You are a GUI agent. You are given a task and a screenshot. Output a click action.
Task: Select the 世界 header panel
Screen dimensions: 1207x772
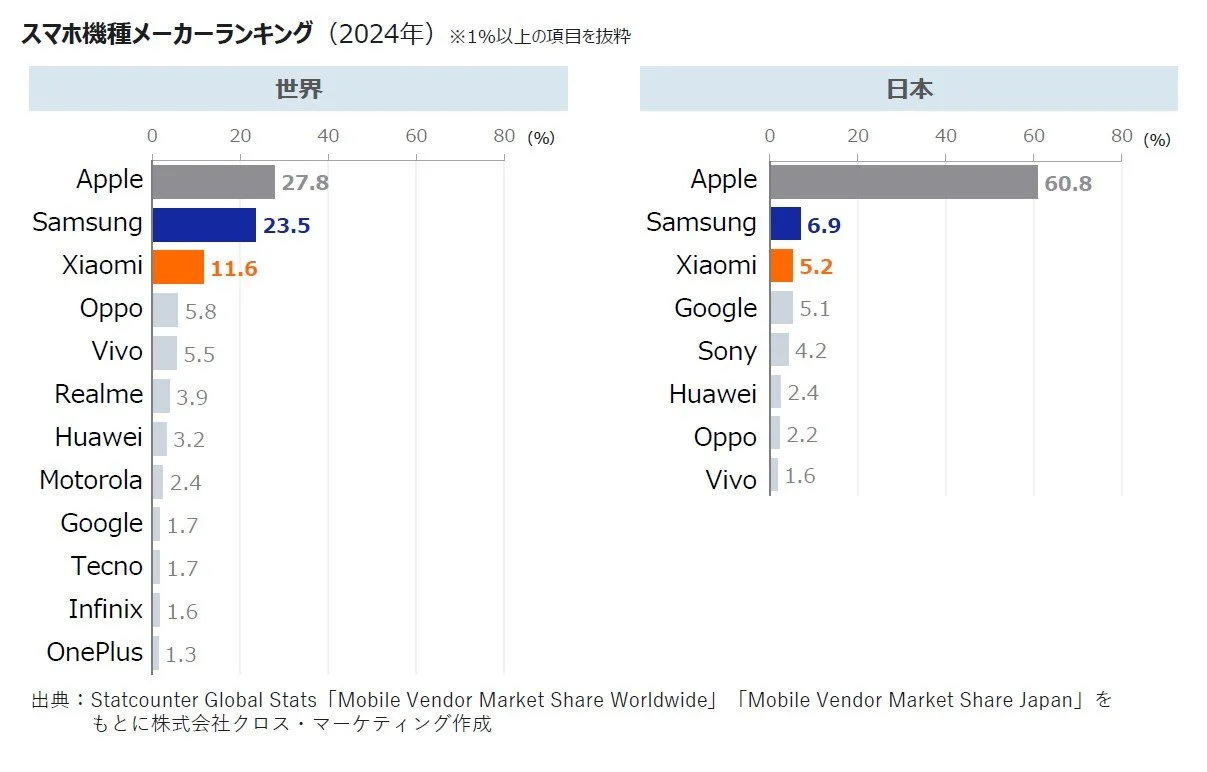point(298,88)
